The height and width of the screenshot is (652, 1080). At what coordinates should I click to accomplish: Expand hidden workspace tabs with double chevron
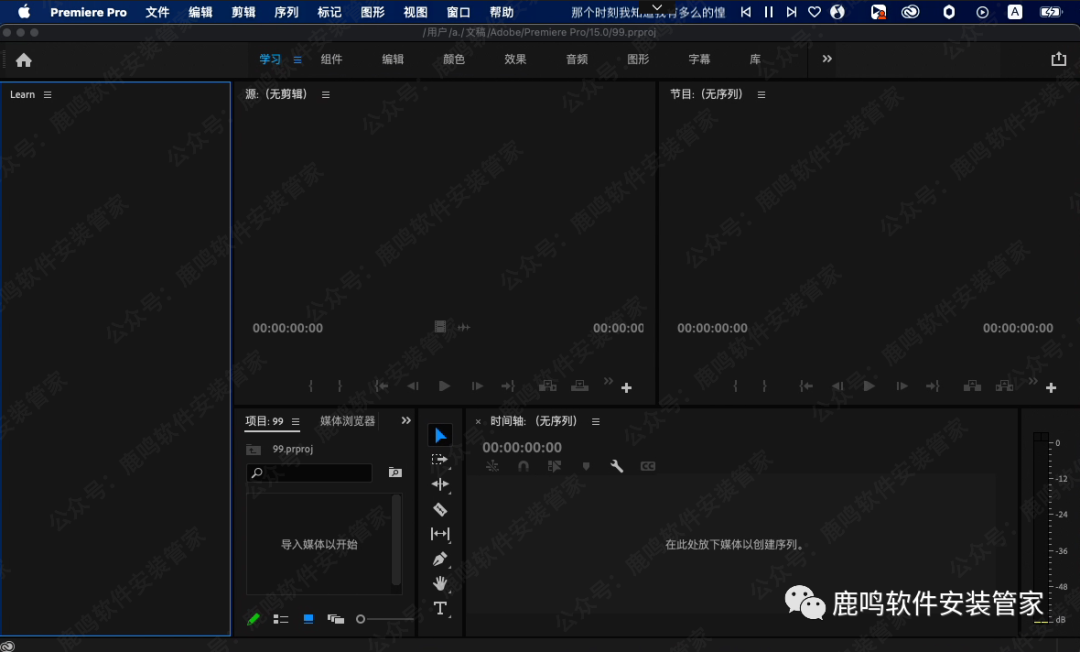pos(826,59)
